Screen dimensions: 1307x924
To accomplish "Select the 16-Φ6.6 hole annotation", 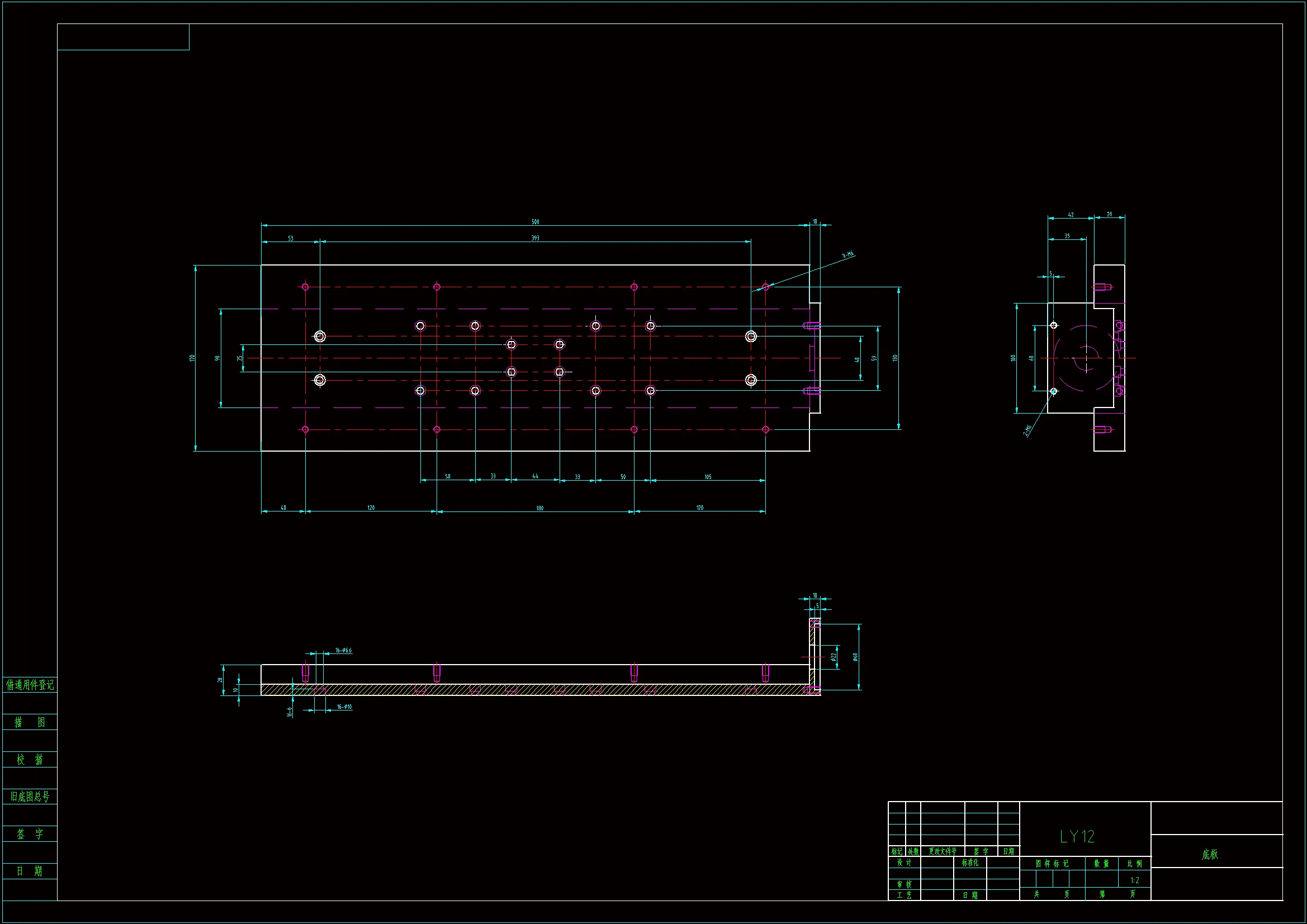I will click(x=343, y=650).
